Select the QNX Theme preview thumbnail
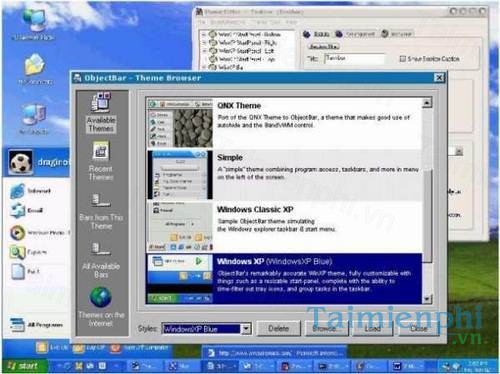 click(x=180, y=124)
